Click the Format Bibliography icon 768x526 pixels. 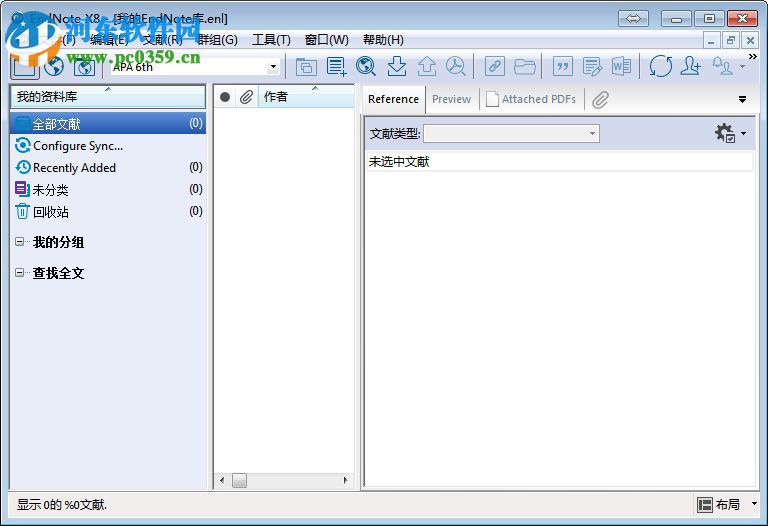pyautogui.click(x=592, y=67)
